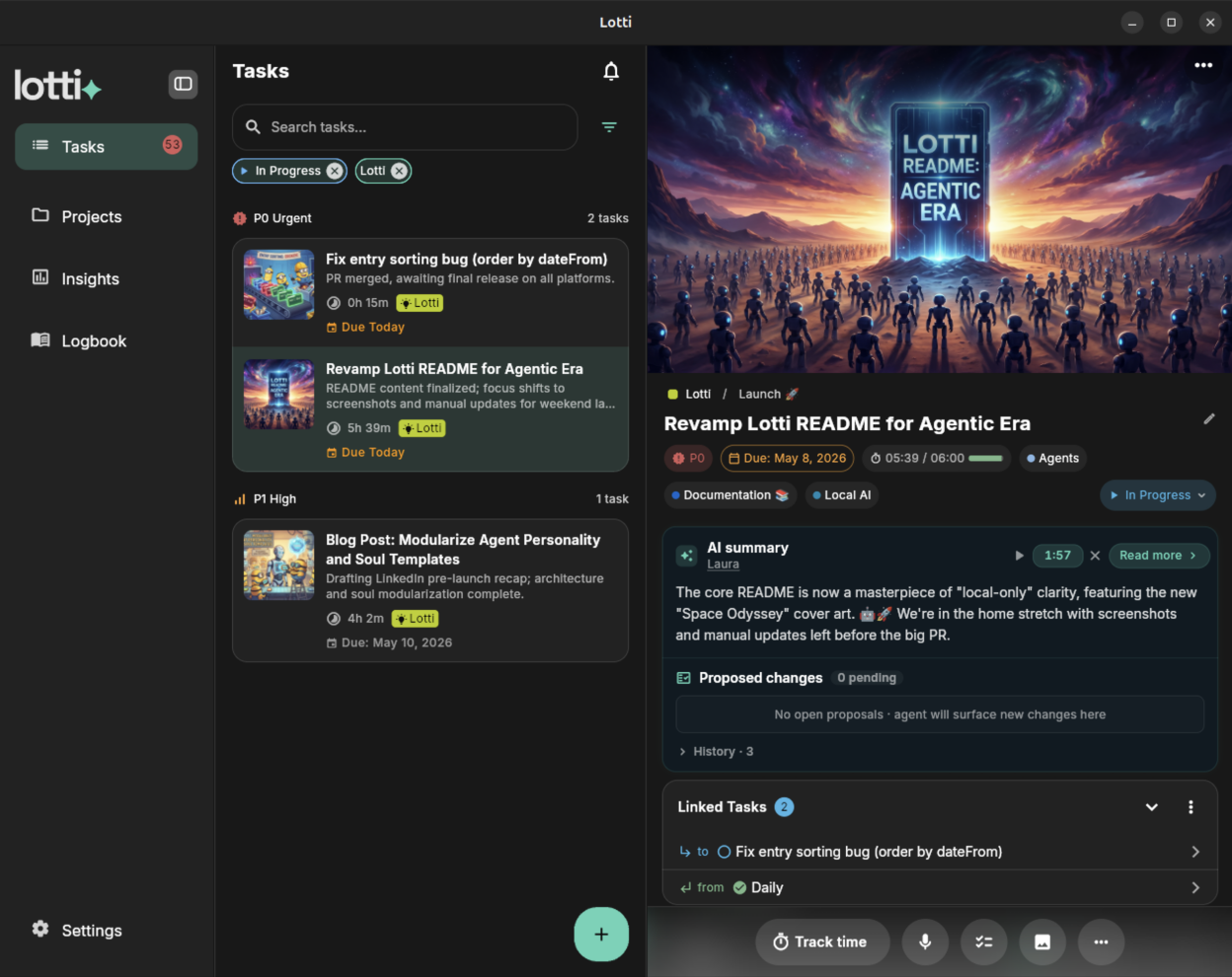Play the AI summary audio
Viewport: 1232px width, 977px height.
(x=1019, y=556)
